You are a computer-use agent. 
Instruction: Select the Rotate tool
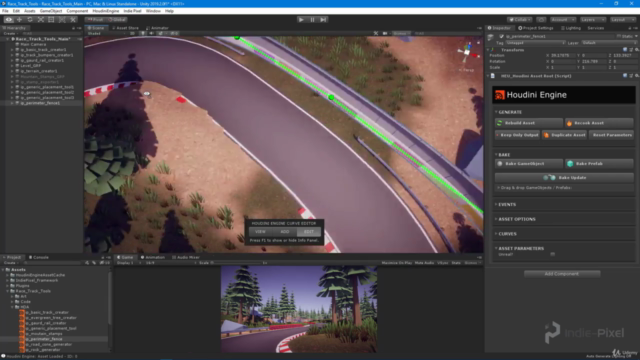[x=30, y=20]
